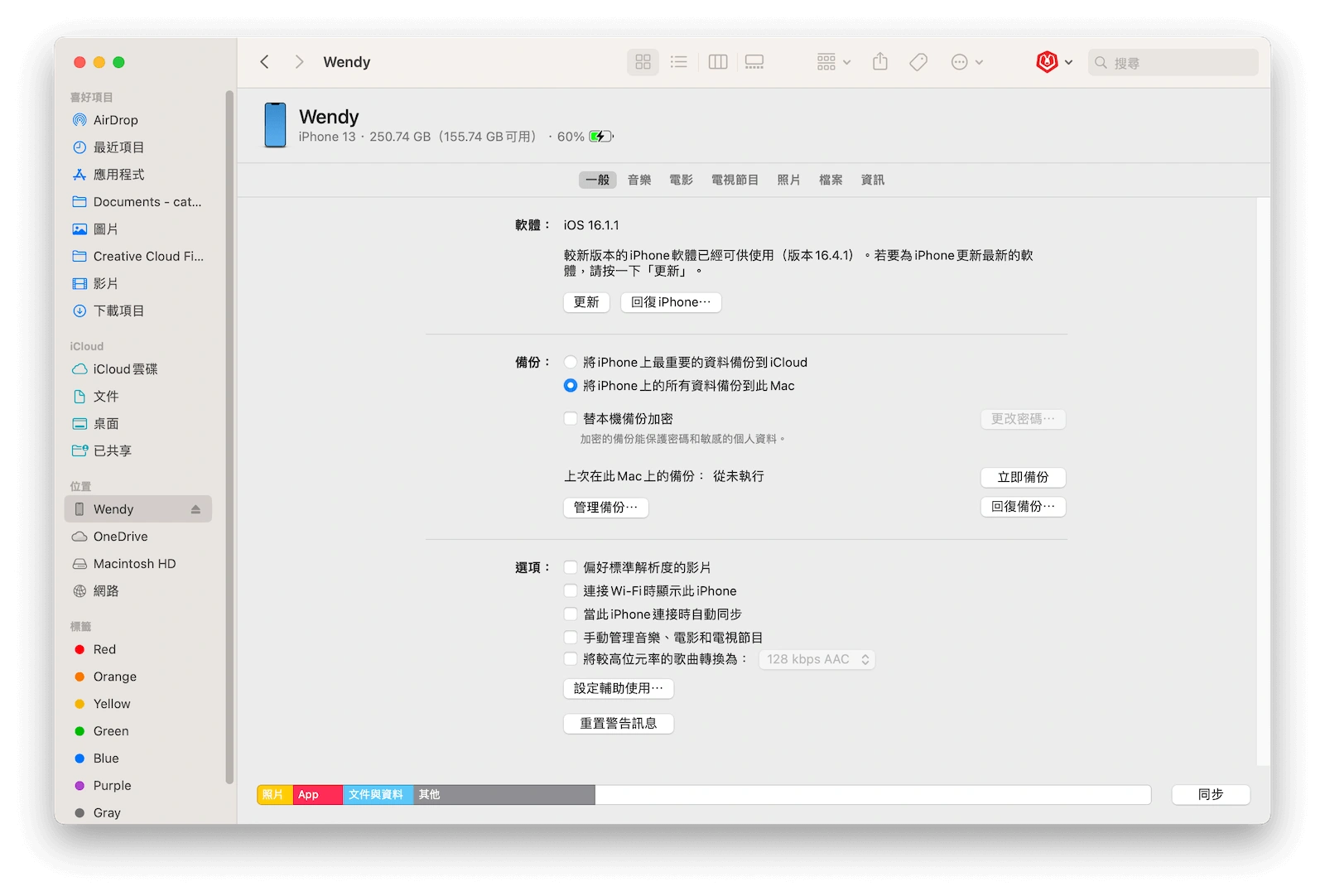This screenshot has height=896, width=1325.
Task: Switch to the 照片 tab
Action: pyautogui.click(x=789, y=180)
